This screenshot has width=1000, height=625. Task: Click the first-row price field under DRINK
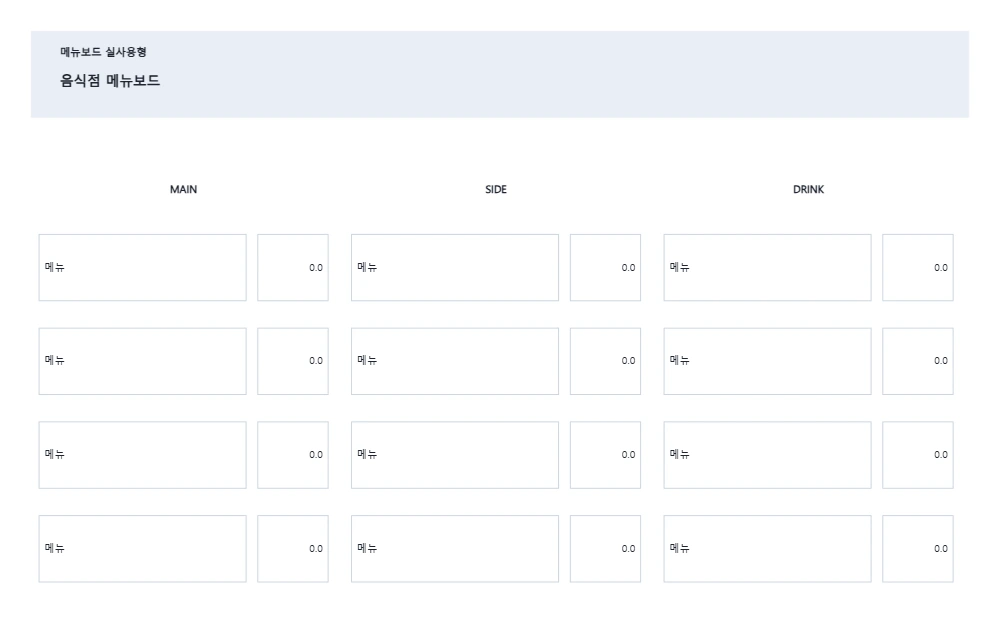pos(918,267)
